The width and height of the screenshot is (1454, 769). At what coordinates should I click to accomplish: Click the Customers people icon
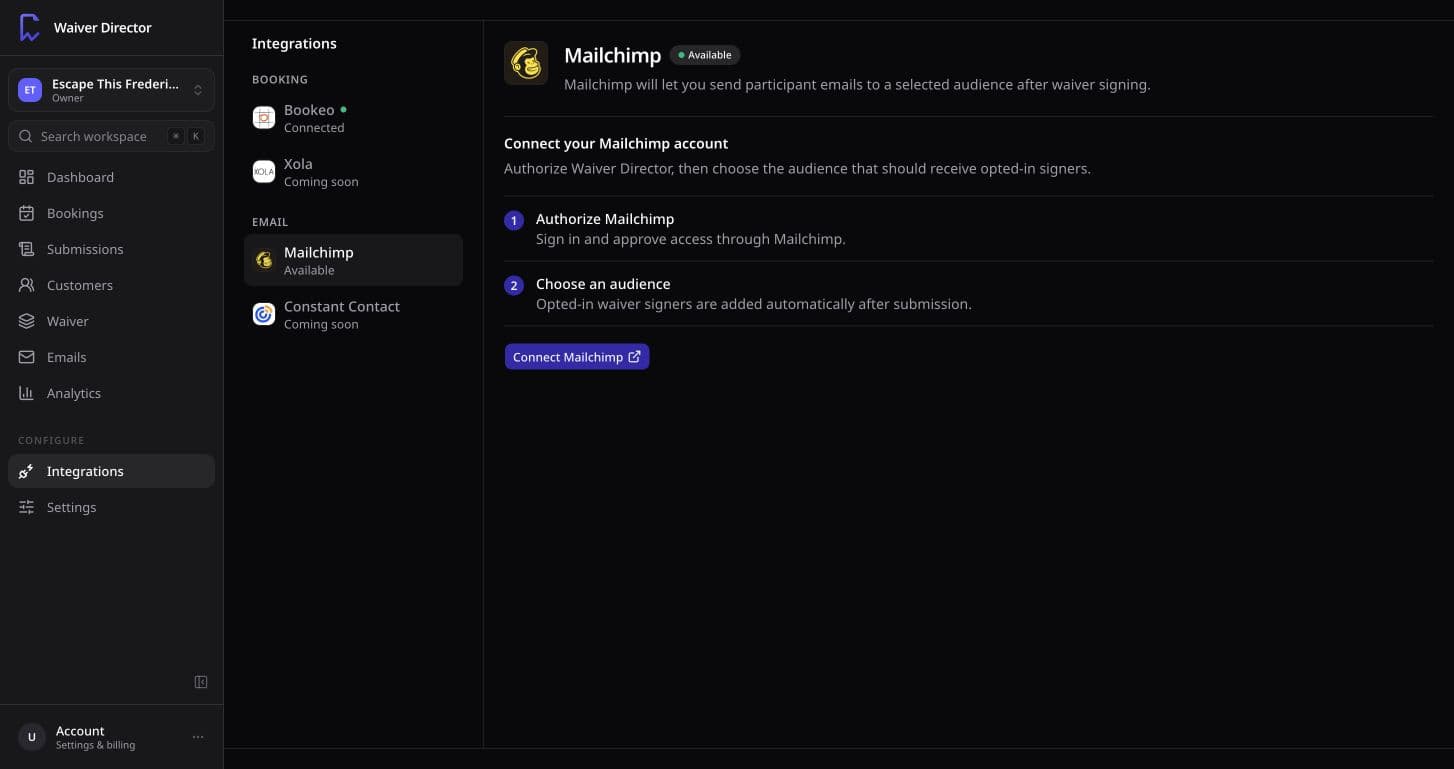[x=27, y=285]
